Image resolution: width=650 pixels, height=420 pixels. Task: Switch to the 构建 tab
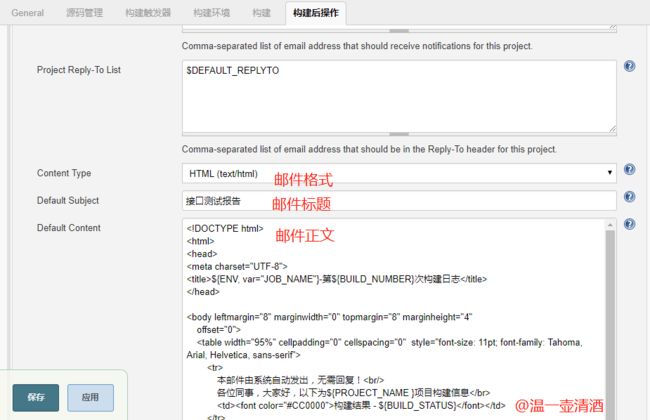(262, 13)
